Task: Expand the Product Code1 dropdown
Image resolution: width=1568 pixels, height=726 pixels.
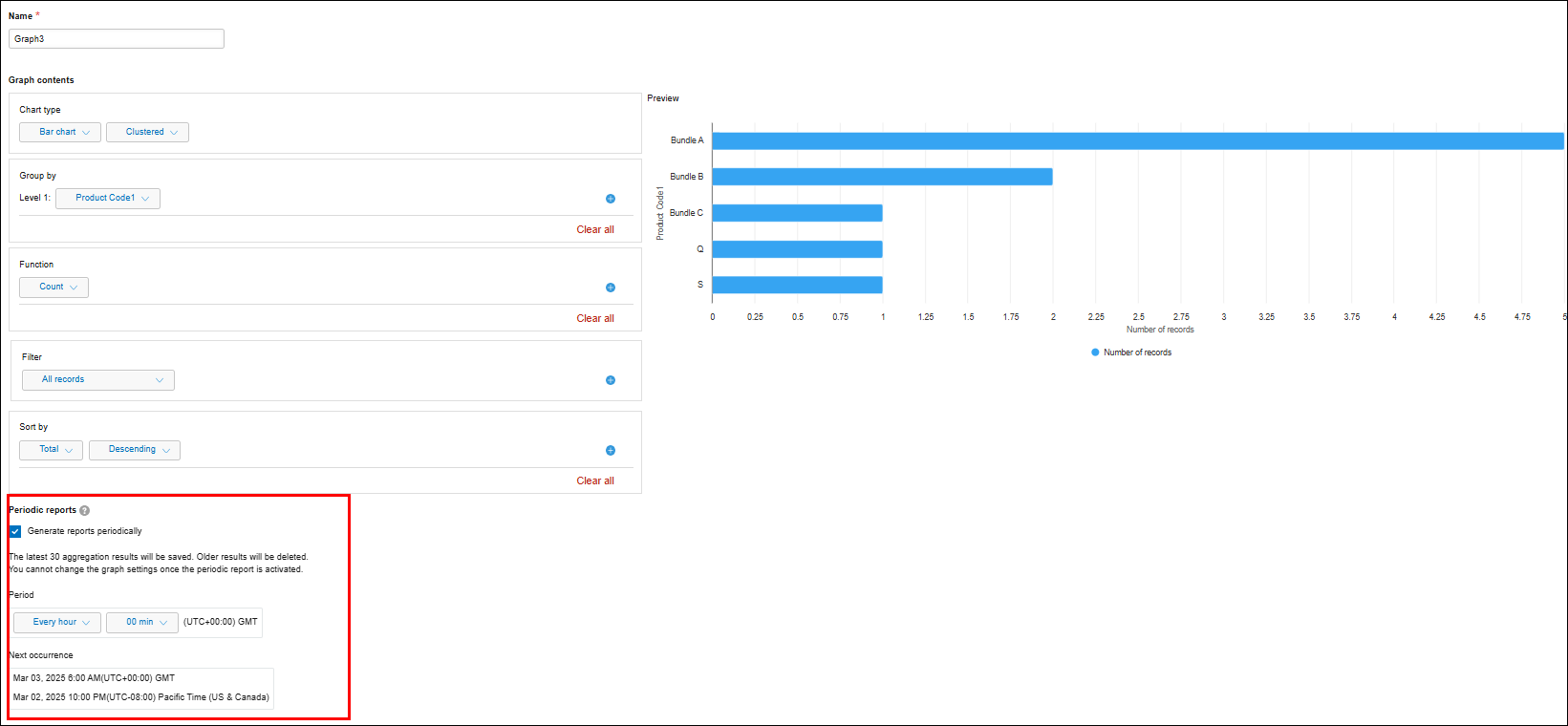Action: [x=108, y=199]
